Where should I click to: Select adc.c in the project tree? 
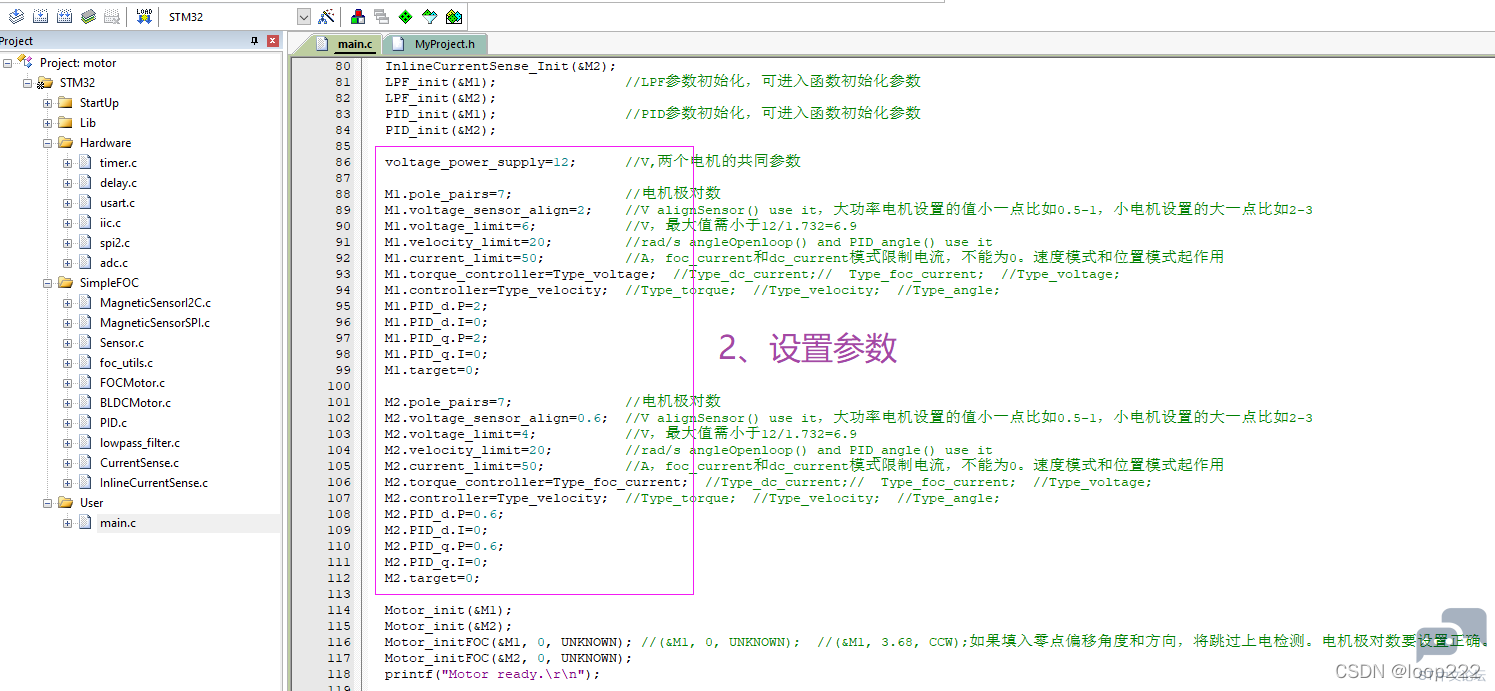(113, 263)
